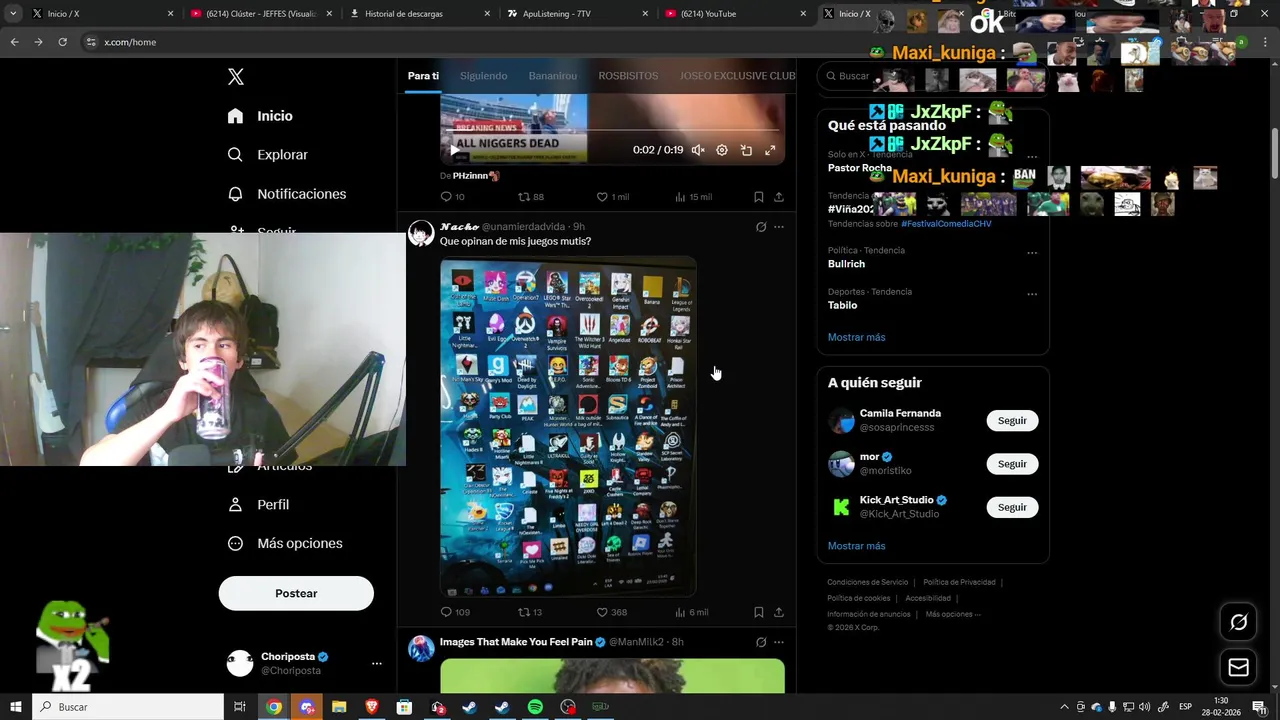This screenshot has height=720, width=1280.
Task: Open the Bullrich trend
Action: coord(846,264)
